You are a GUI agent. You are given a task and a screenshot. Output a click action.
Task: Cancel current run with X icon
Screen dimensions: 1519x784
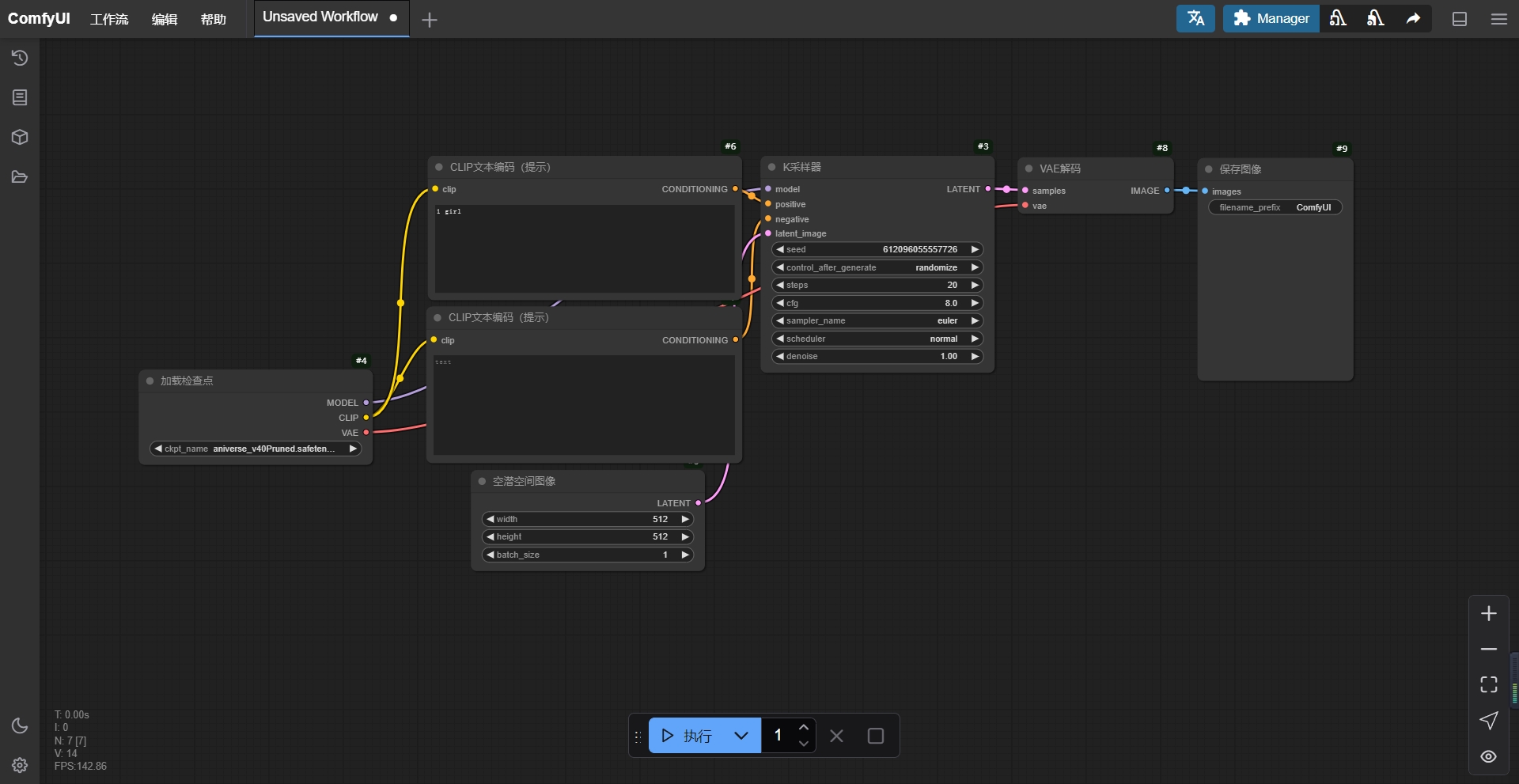tap(836, 736)
